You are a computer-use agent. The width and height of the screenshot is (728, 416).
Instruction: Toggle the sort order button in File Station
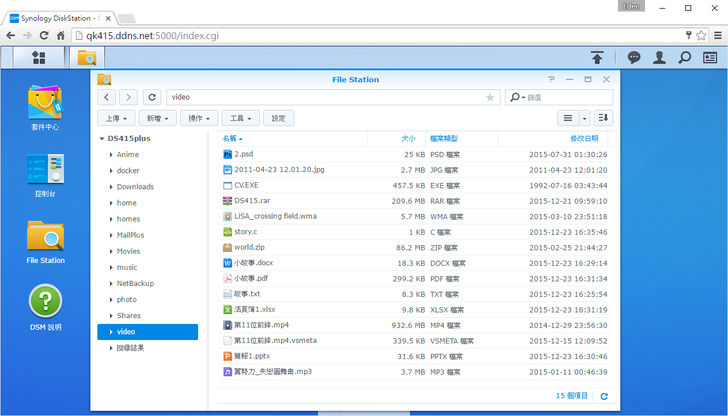603,118
